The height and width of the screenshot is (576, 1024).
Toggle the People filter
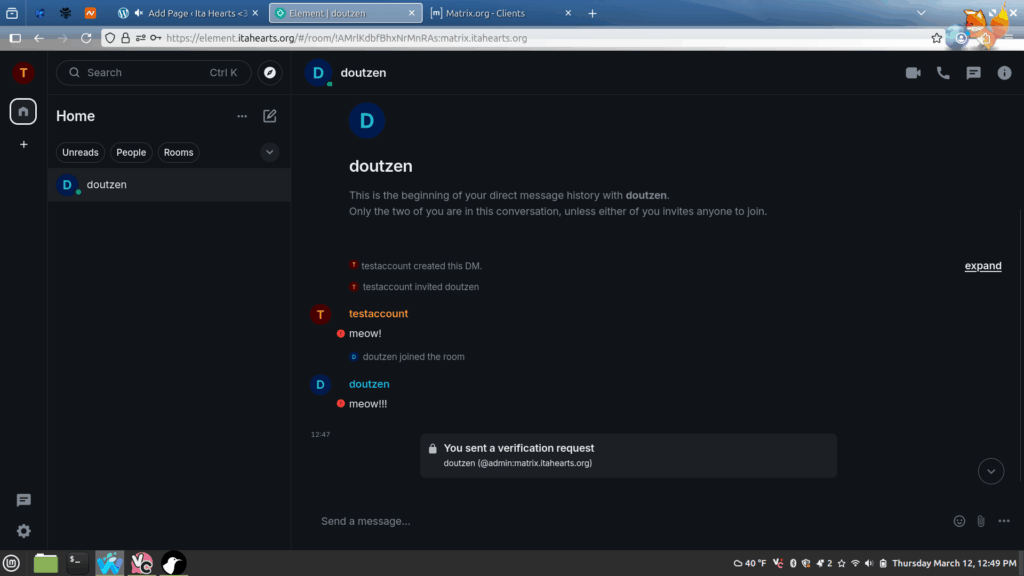131,152
